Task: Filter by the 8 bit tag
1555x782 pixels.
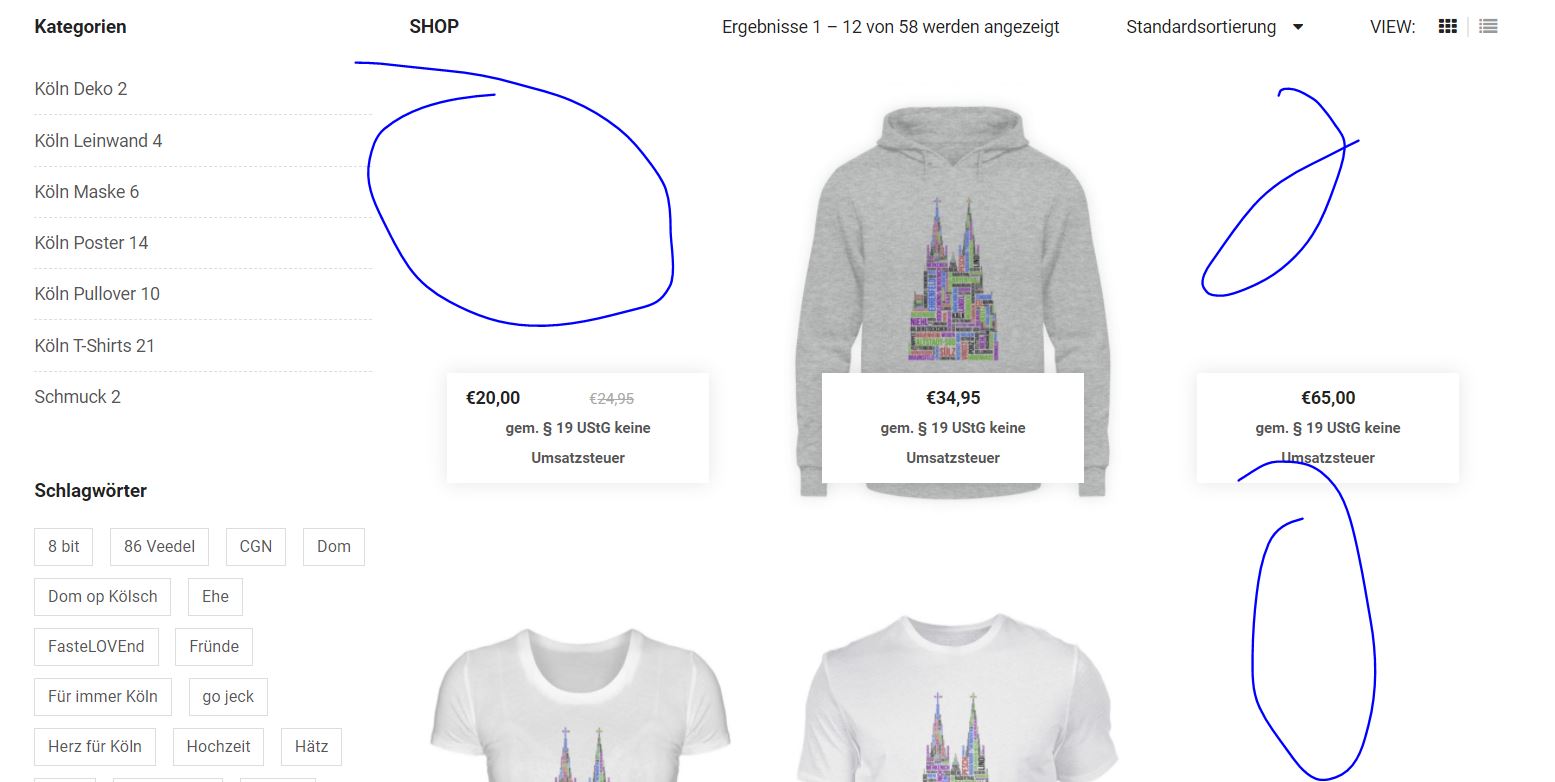Action: (x=64, y=546)
